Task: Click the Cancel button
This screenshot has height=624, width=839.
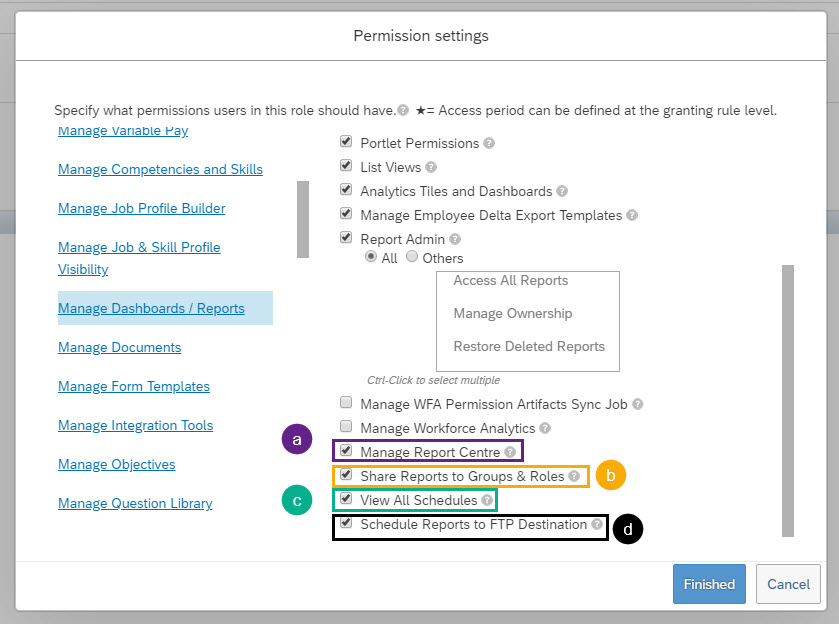Action: 788,584
